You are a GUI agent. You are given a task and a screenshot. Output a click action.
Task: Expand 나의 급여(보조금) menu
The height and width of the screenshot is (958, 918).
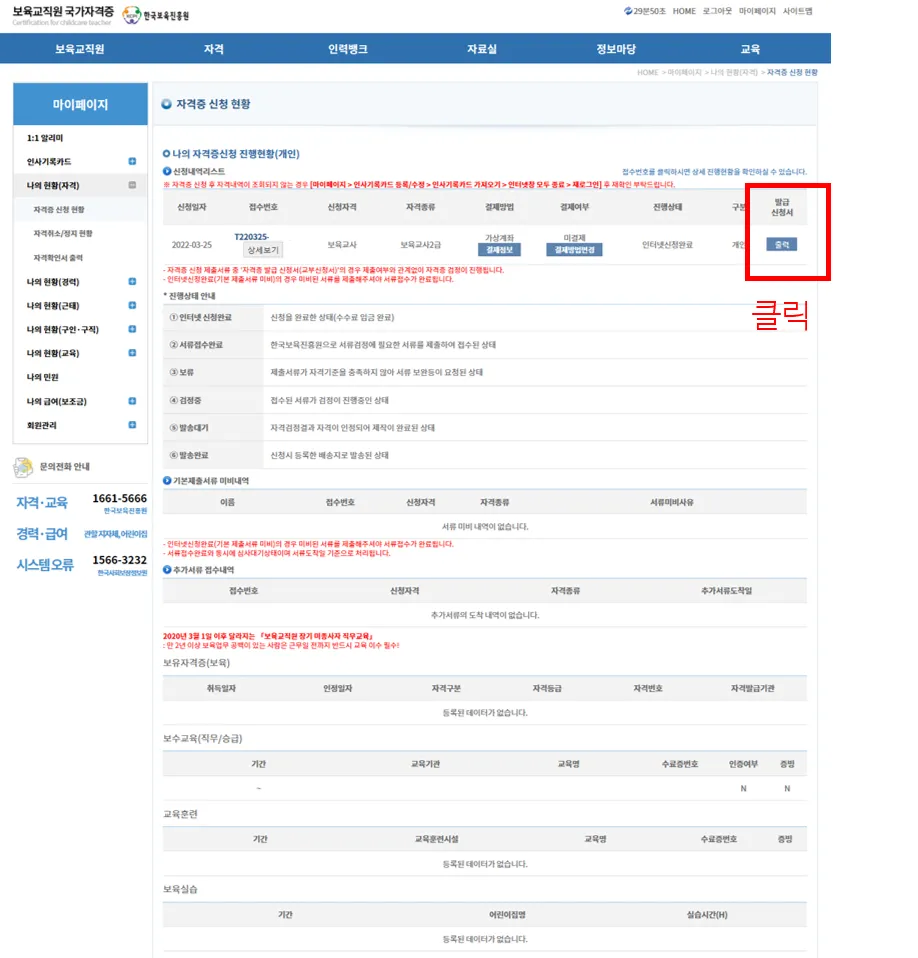tap(132, 401)
